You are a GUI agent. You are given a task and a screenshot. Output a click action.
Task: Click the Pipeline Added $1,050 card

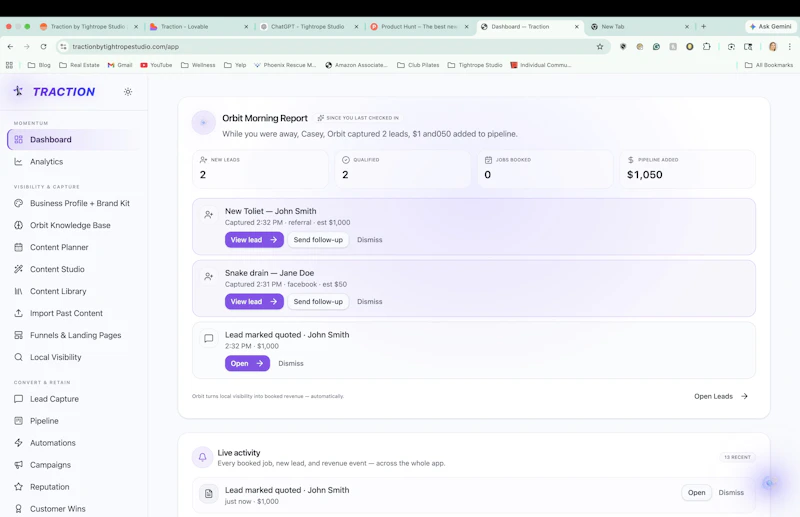[x=687, y=169]
